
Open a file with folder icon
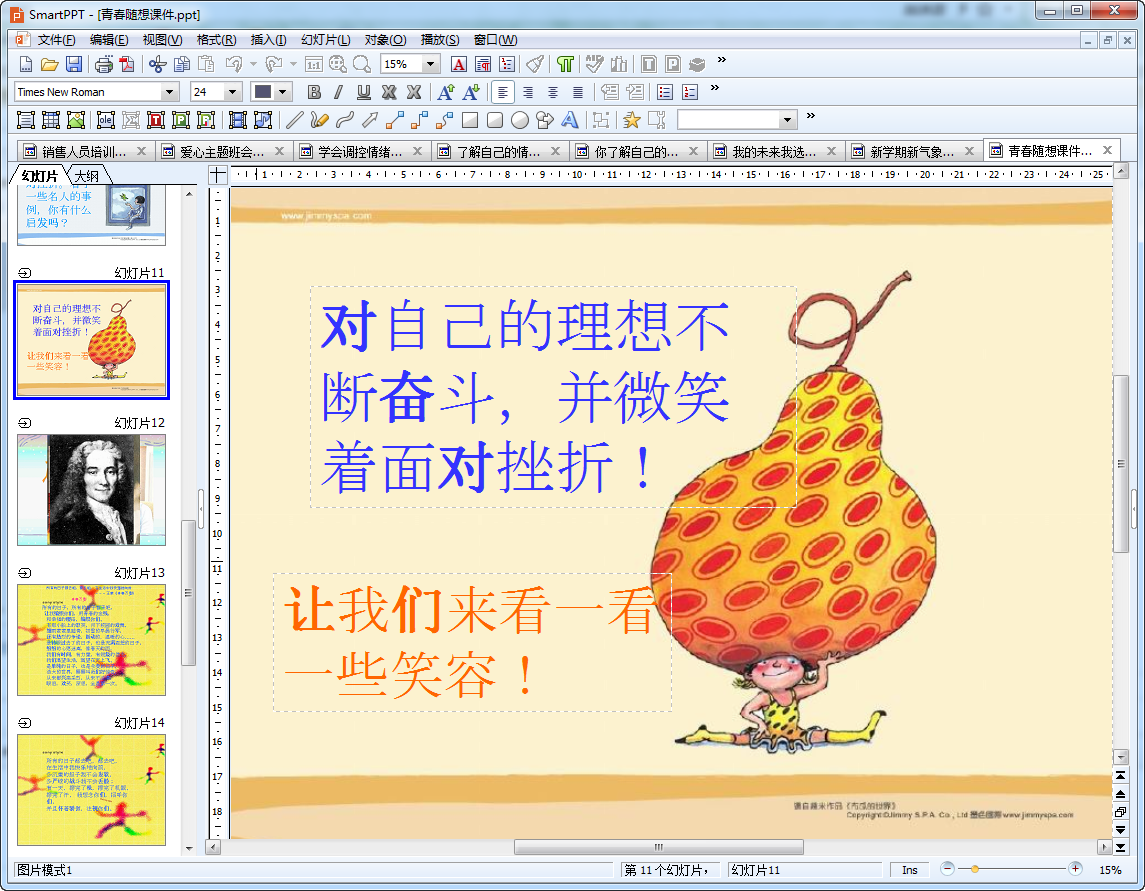coord(50,64)
